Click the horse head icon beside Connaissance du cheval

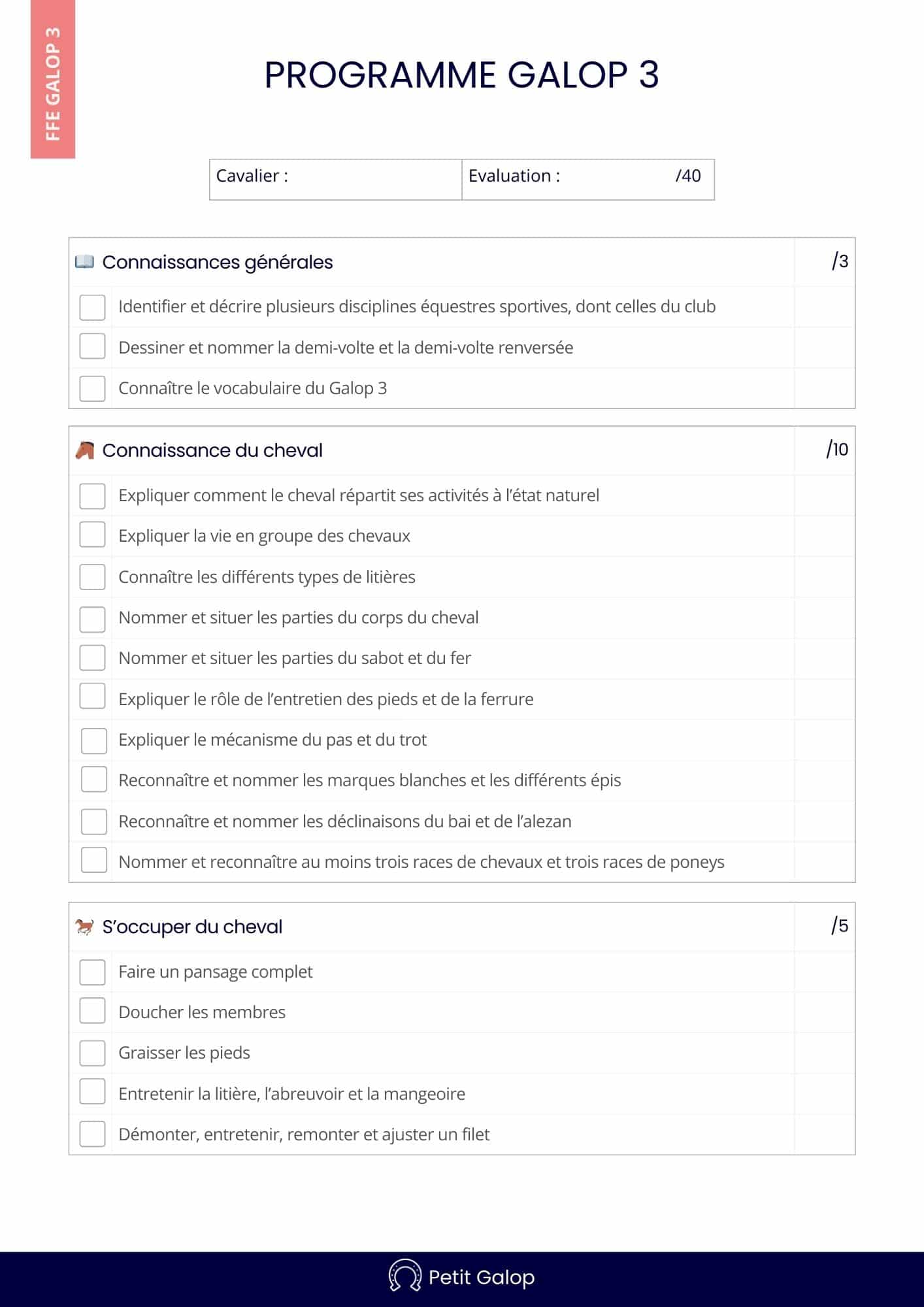(x=85, y=450)
